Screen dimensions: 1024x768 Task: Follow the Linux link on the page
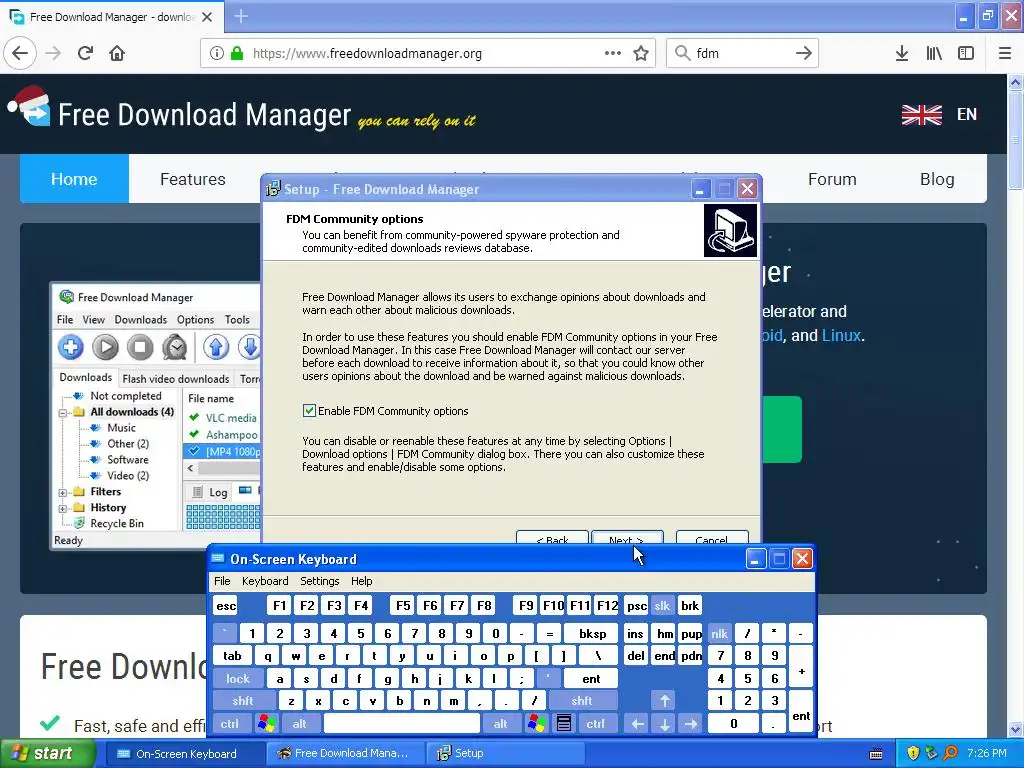pos(841,335)
